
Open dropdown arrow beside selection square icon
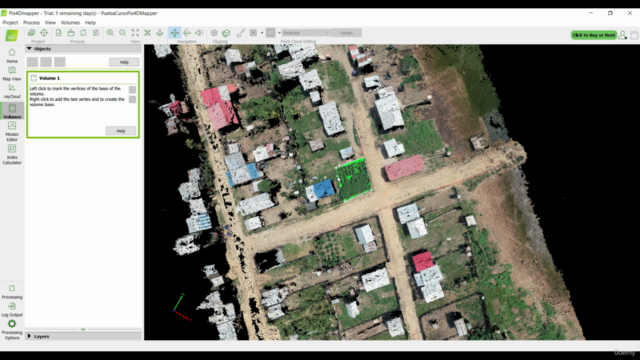tap(262, 33)
